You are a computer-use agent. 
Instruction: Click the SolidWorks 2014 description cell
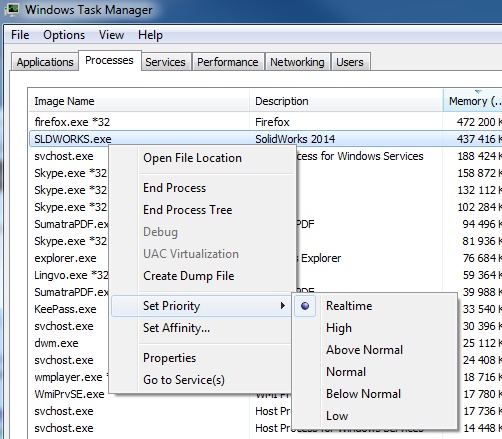(295, 139)
